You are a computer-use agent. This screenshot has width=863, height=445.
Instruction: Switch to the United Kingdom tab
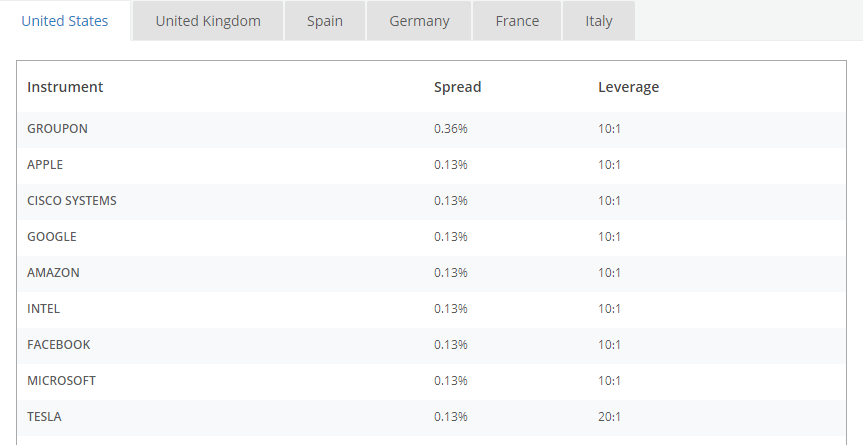[x=208, y=21]
